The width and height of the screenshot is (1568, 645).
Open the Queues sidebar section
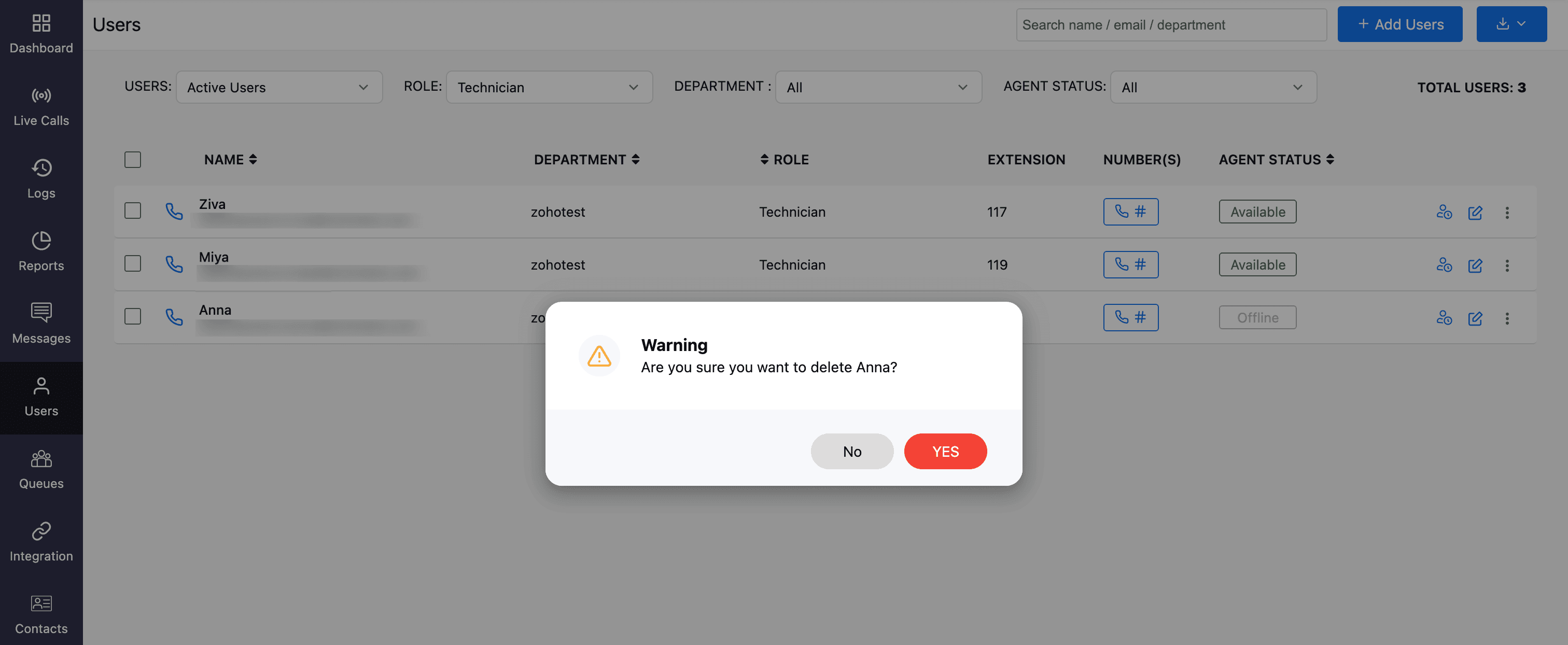pos(41,470)
